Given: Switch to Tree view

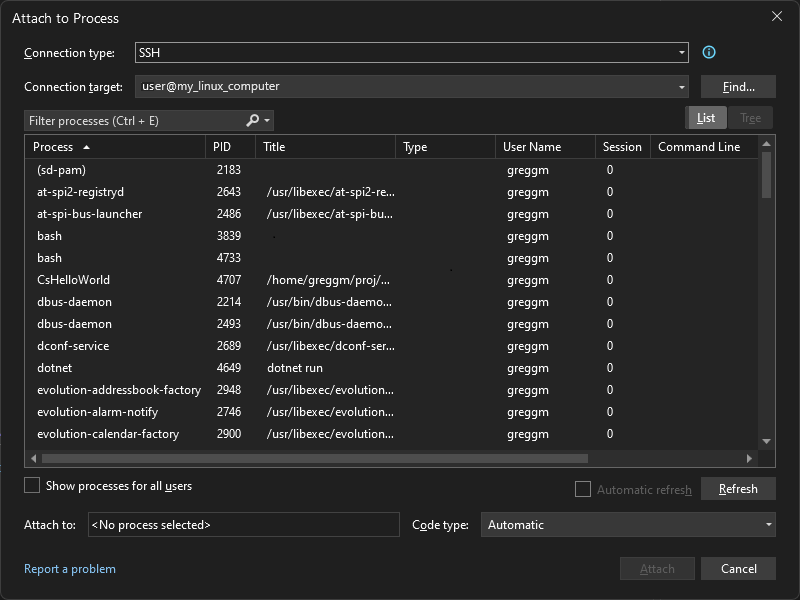Looking at the screenshot, I should click(750, 117).
